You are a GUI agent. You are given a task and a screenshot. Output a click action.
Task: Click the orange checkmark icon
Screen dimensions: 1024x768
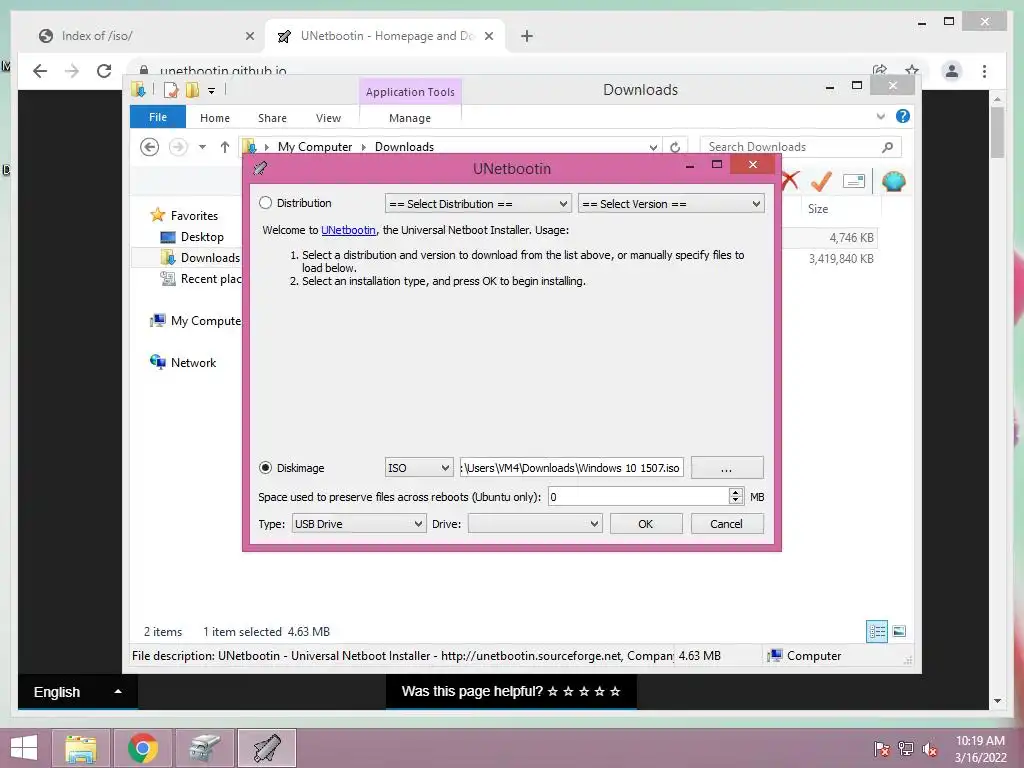[822, 181]
